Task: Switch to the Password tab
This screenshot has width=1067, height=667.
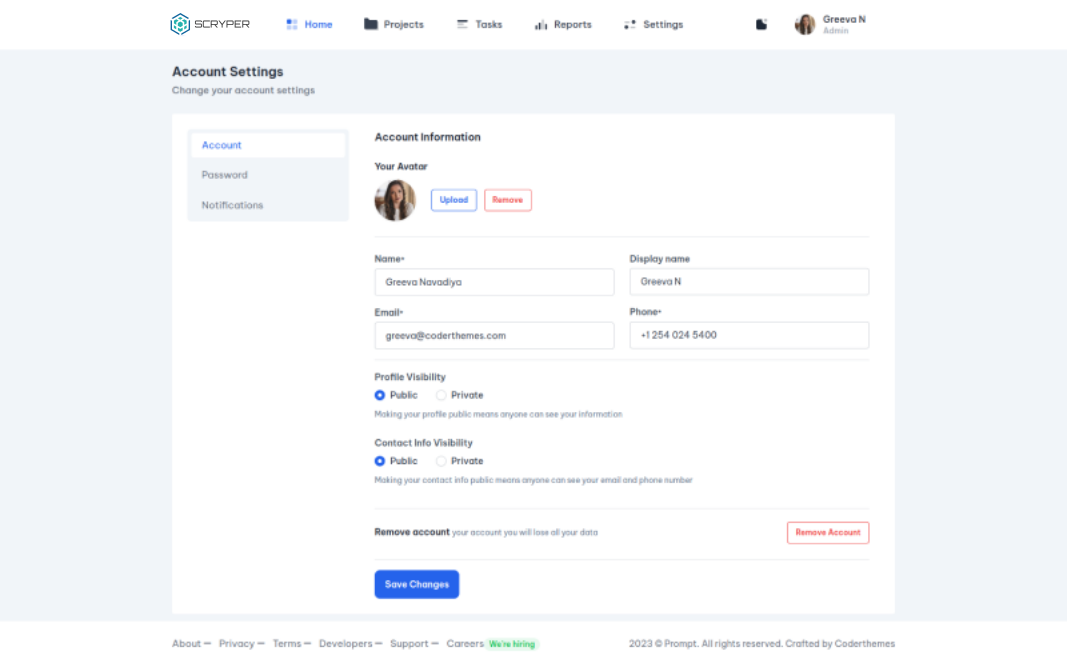Action: click(x=225, y=175)
